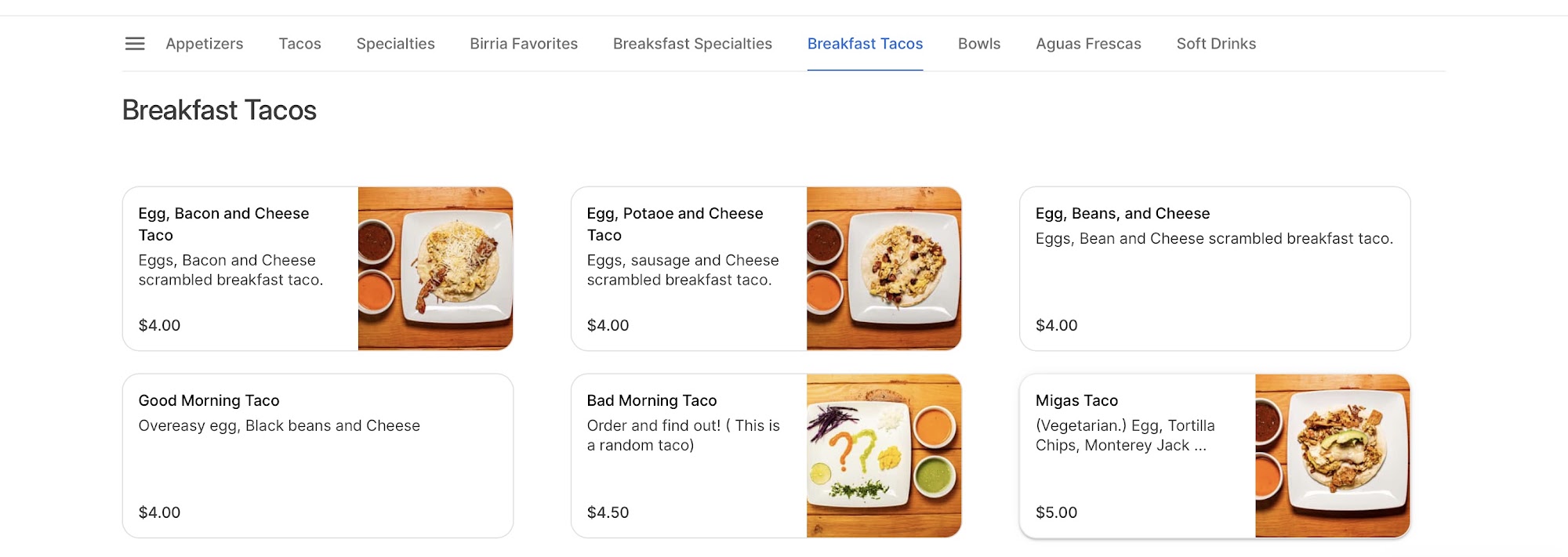Click the Bad Morning Taco title

point(652,400)
